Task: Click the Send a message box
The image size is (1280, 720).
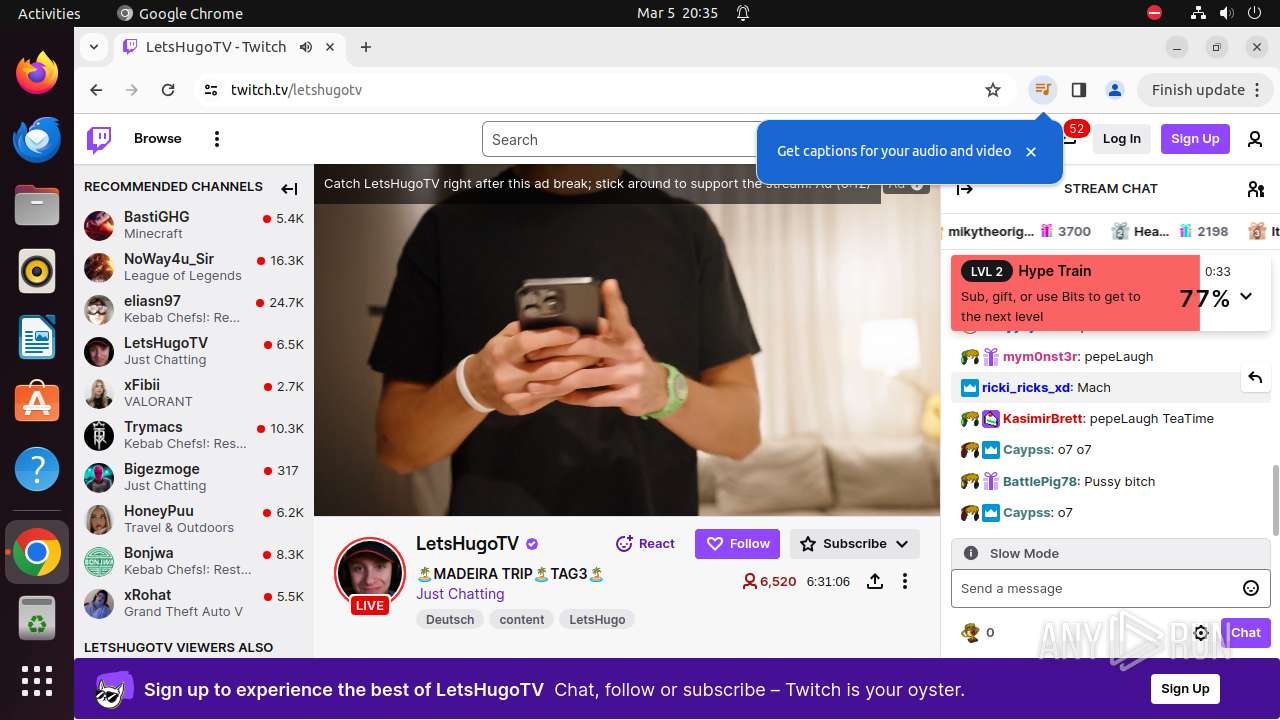Action: [x=1095, y=588]
